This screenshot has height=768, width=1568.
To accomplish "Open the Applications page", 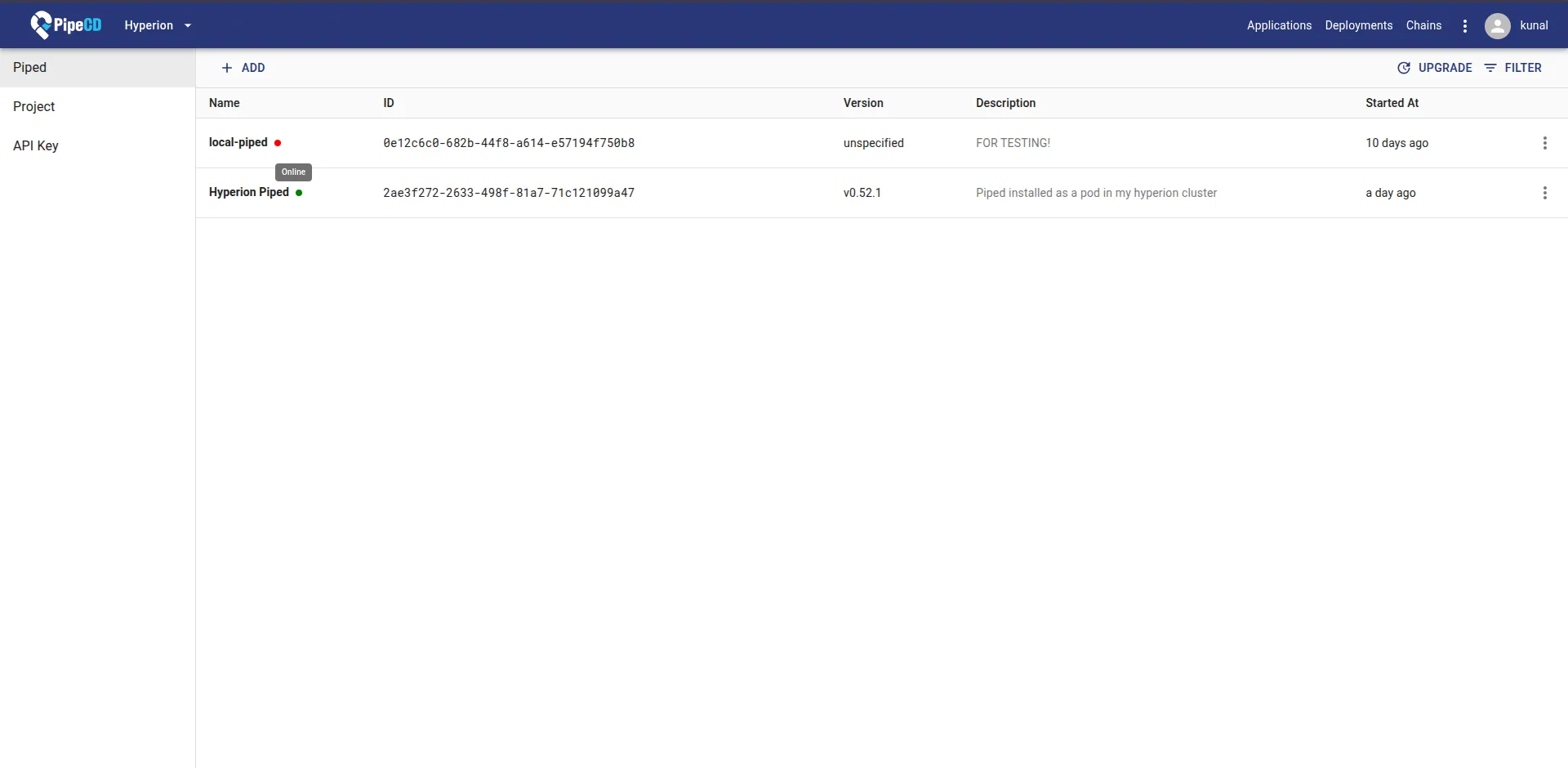I will [x=1279, y=25].
